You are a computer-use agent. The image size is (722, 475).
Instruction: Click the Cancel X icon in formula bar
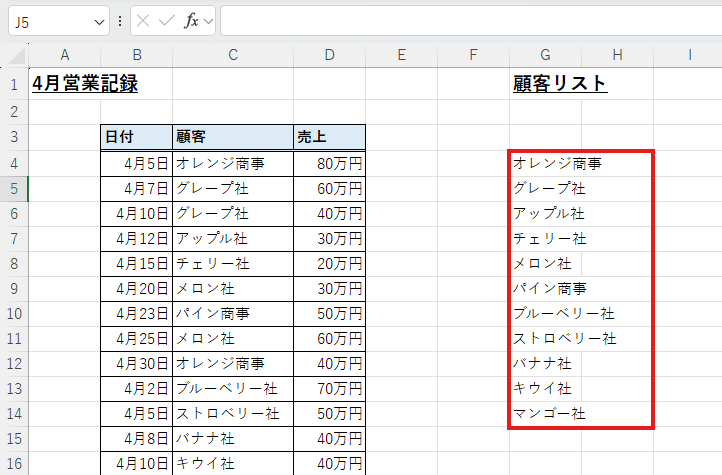coord(144,21)
